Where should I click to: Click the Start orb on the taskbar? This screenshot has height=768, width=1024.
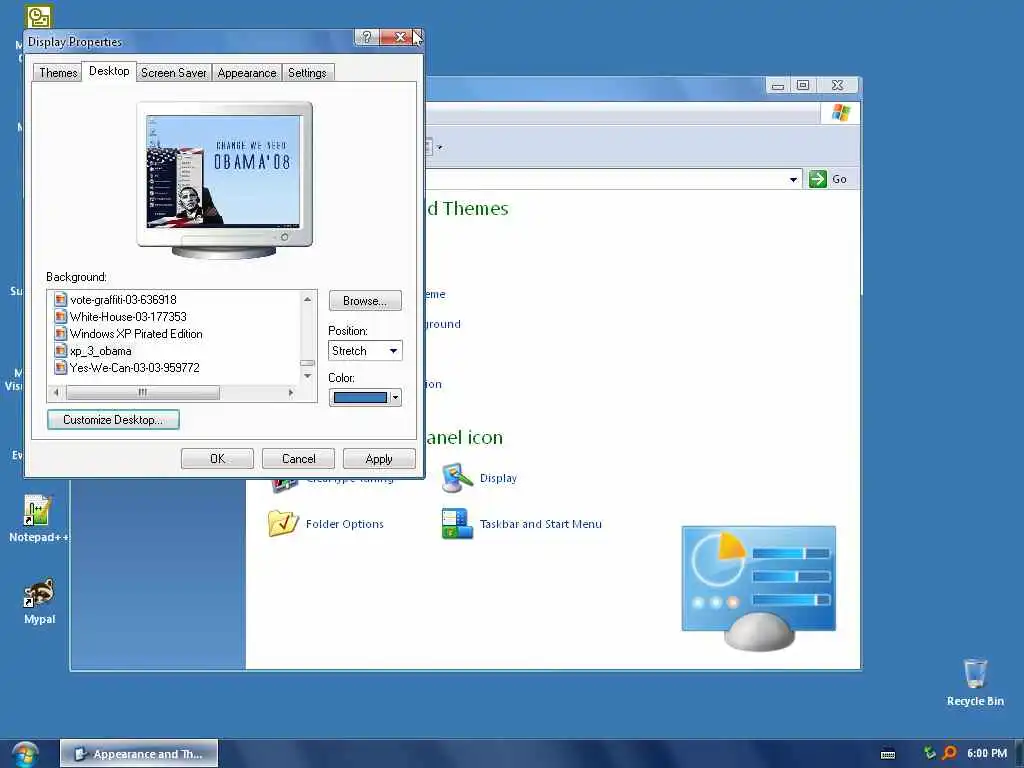(25, 754)
